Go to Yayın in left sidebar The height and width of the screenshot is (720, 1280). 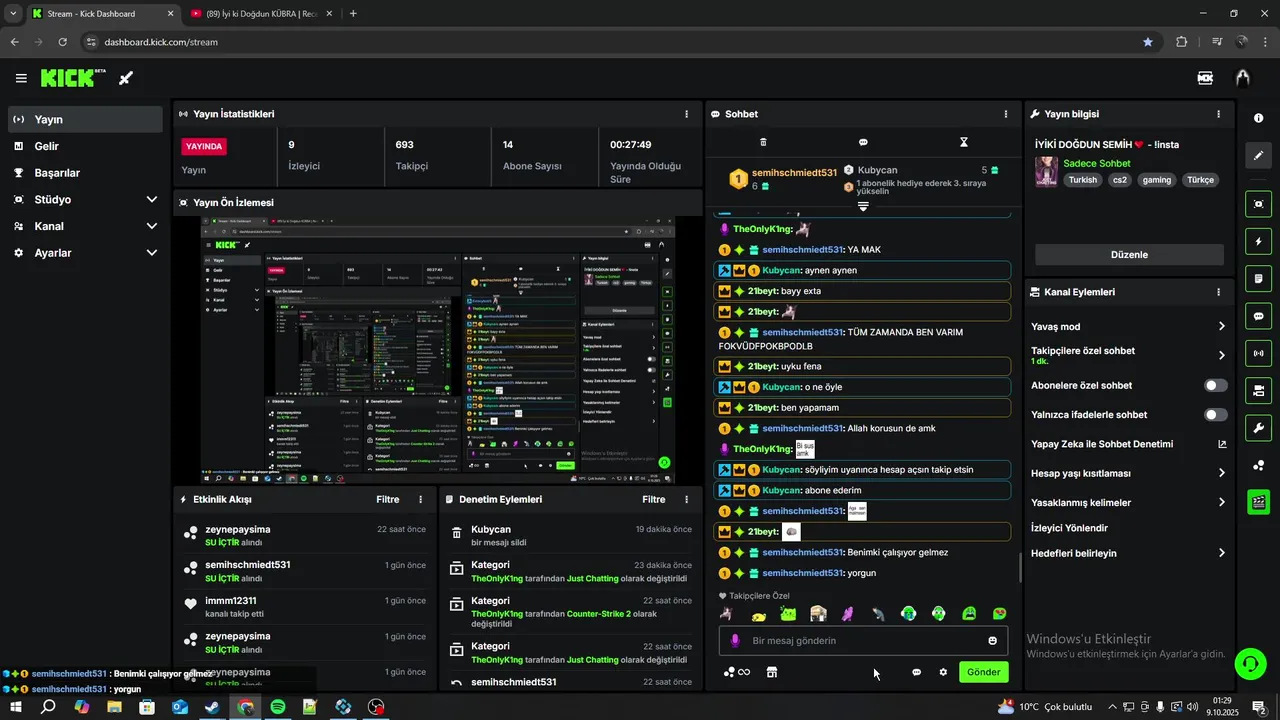(85, 119)
